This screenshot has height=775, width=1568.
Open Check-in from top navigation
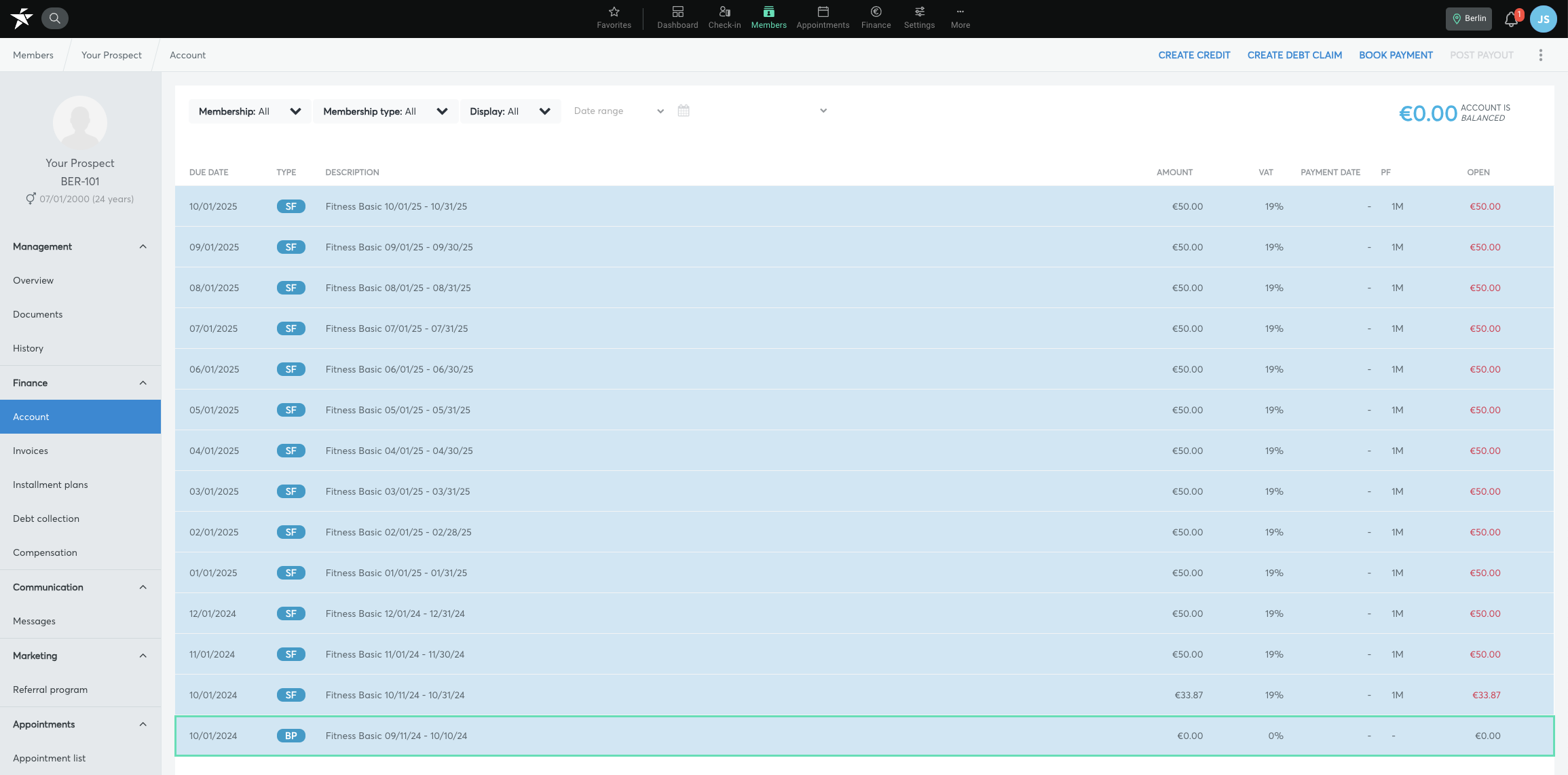pyautogui.click(x=724, y=18)
